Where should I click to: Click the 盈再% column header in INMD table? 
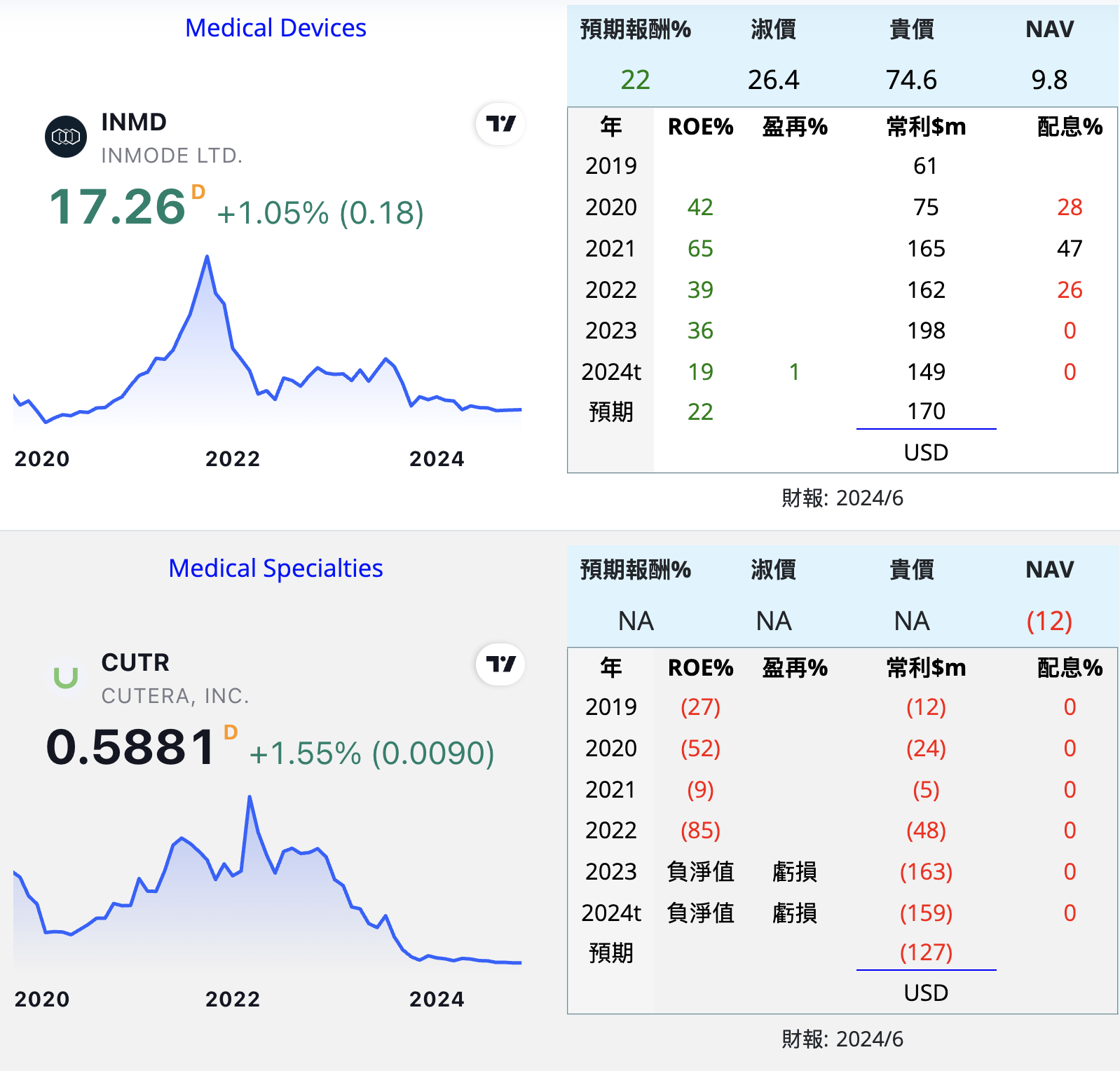coord(795,127)
